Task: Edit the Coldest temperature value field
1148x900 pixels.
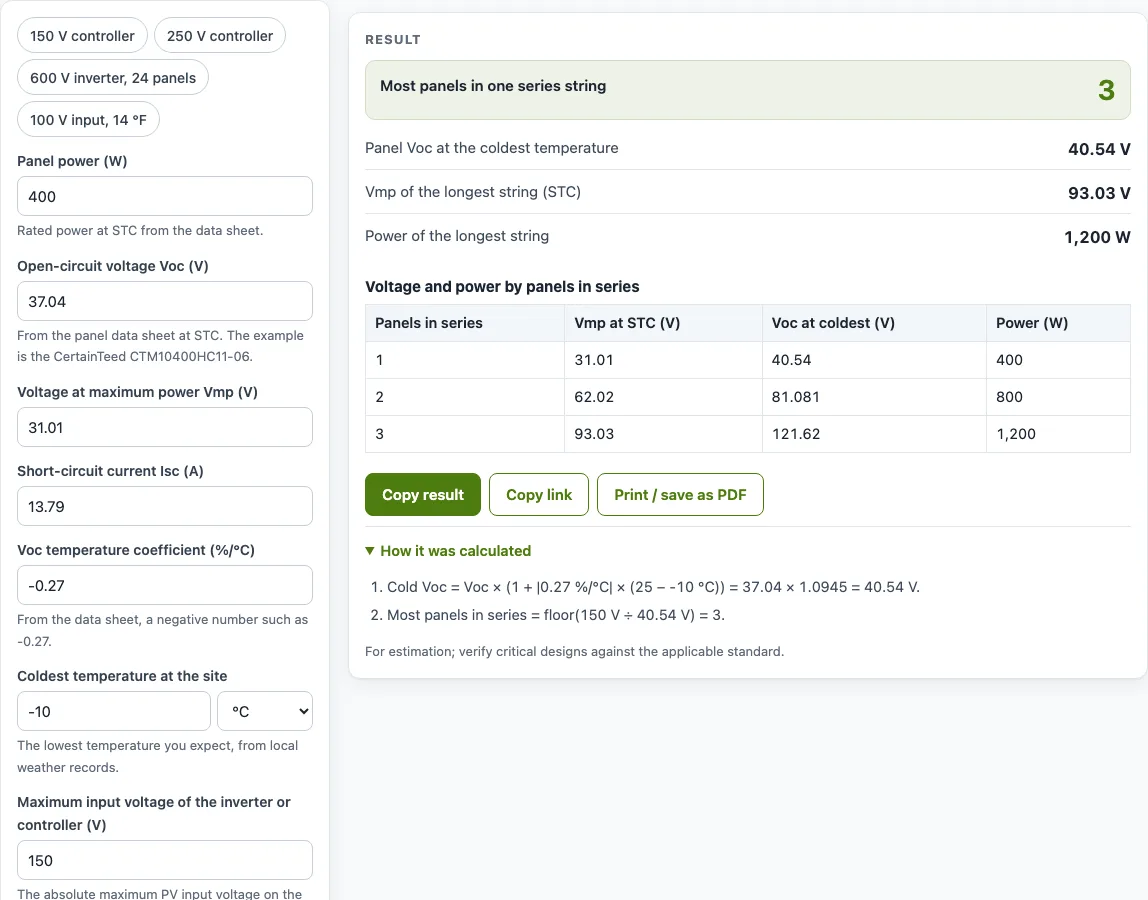Action: click(113, 711)
